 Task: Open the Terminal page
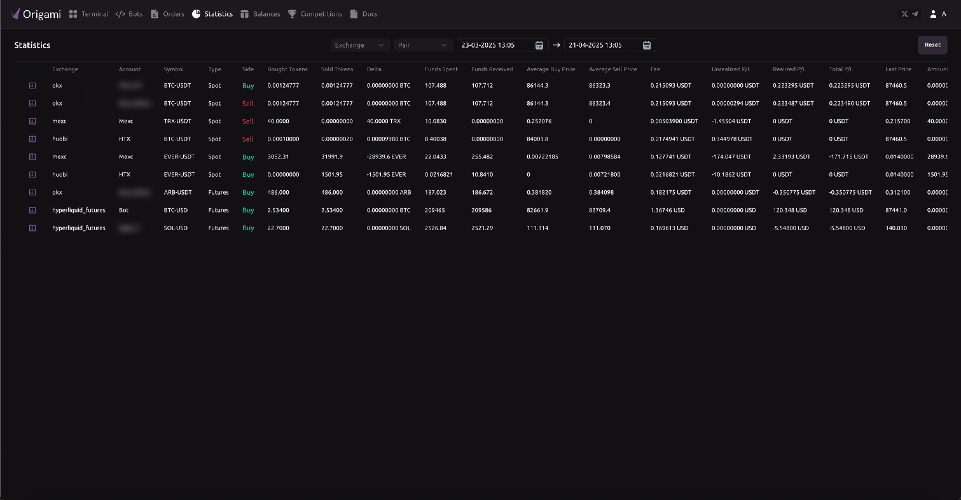pos(88,14)
